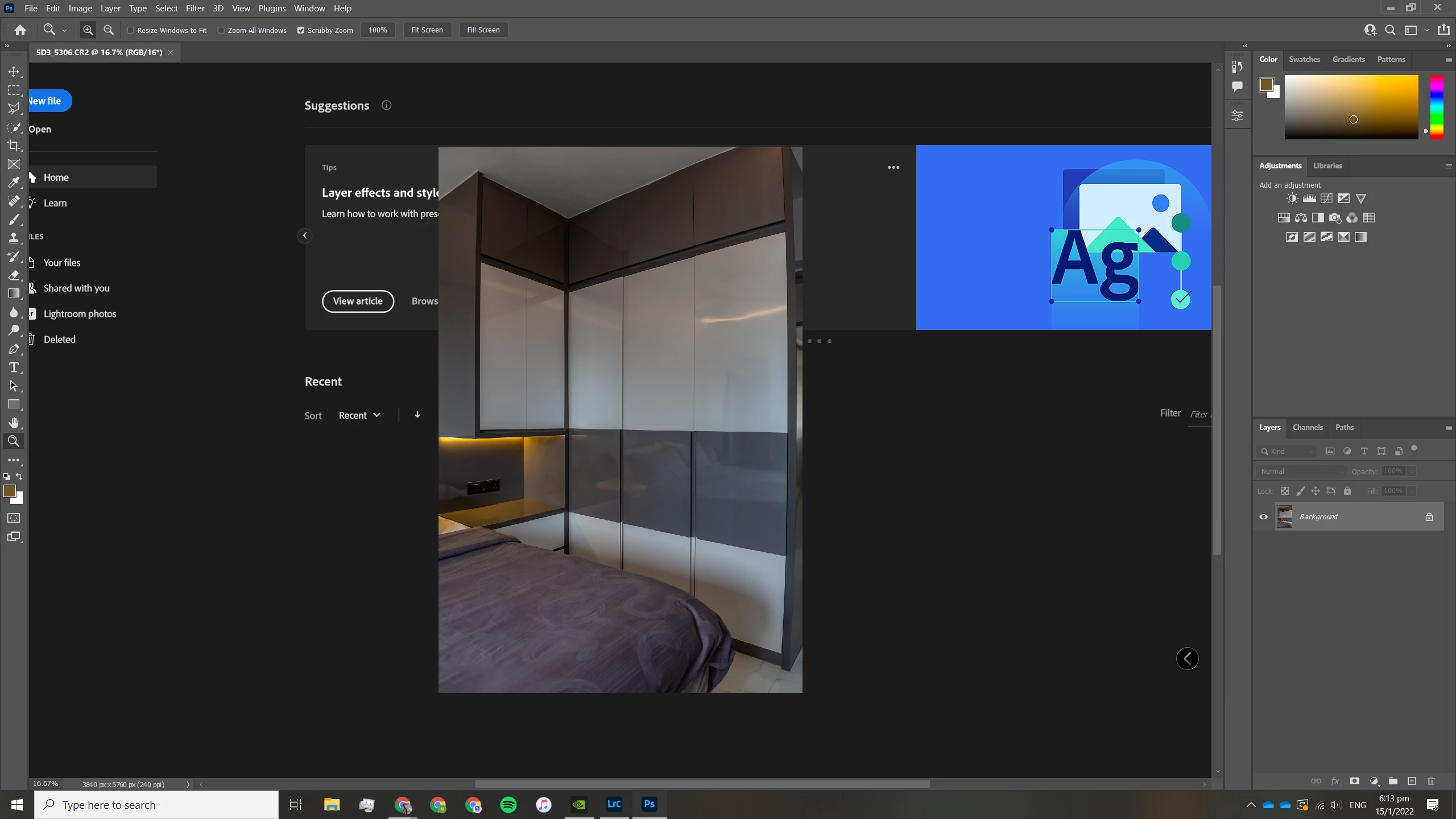Click the foreground color swatch in Color panel
This screenshot has width=1456, height=819.
(x=1266, y=85)
